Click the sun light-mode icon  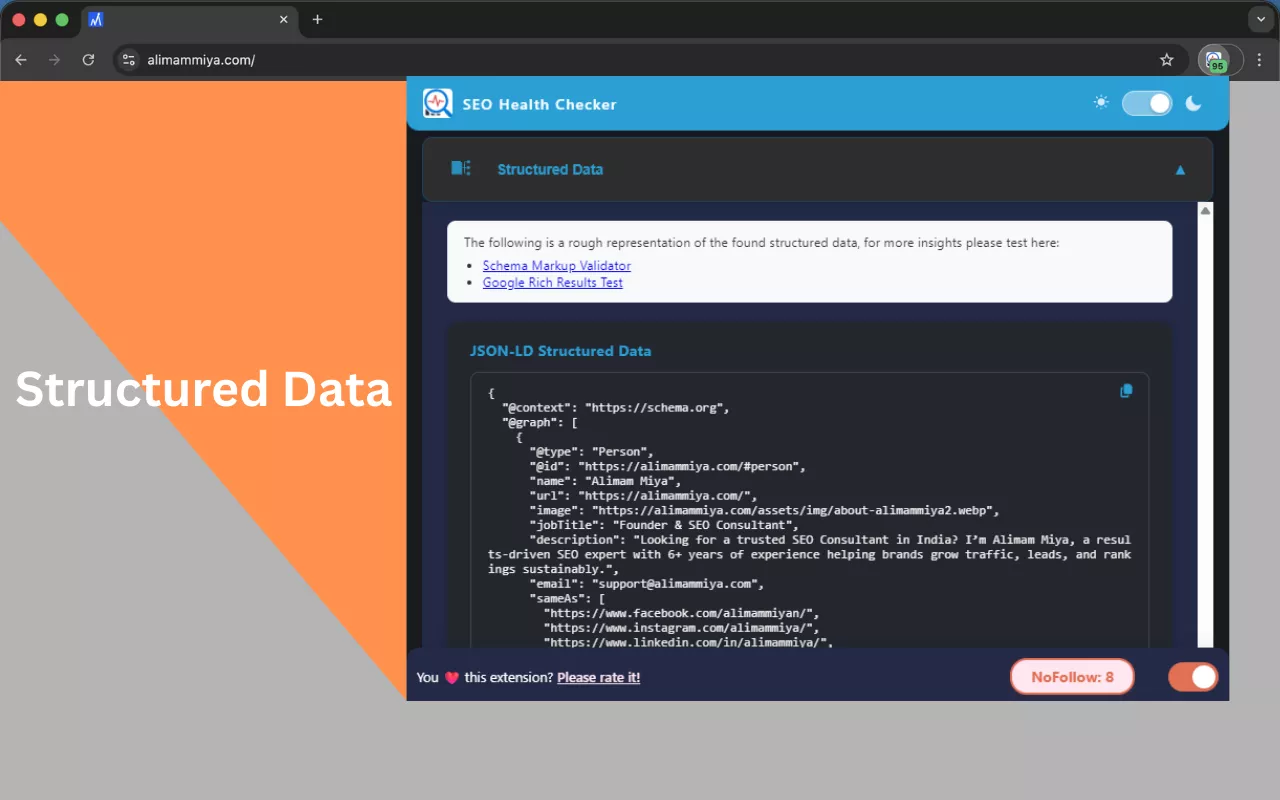pyautogui.click(x=1101, y=103)
